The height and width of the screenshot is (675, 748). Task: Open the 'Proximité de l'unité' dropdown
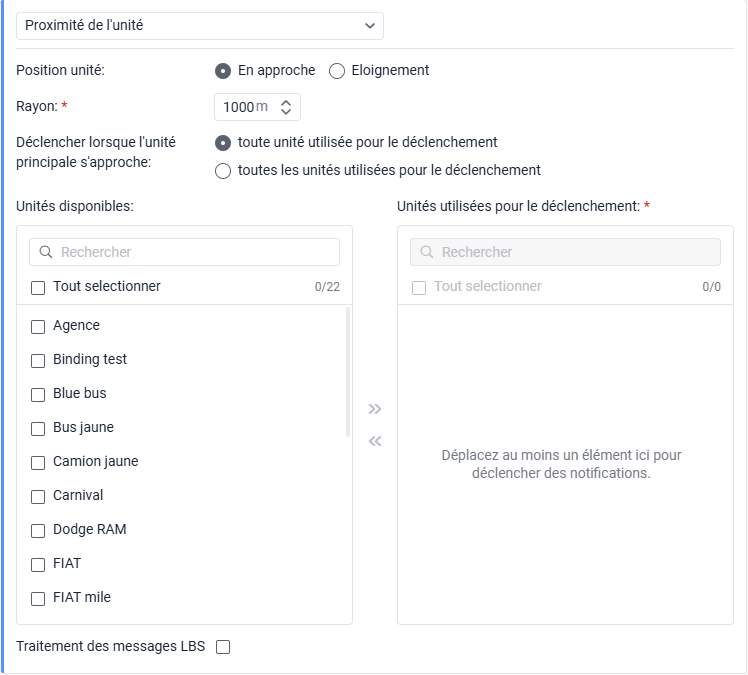(x=200, y=25)
